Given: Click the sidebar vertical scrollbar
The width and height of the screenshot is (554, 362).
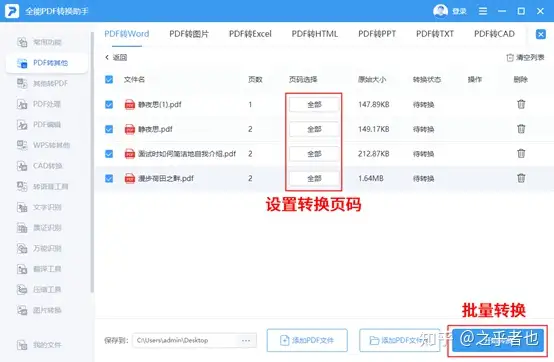Looking at the screenshot, I should tap(92, 162).
